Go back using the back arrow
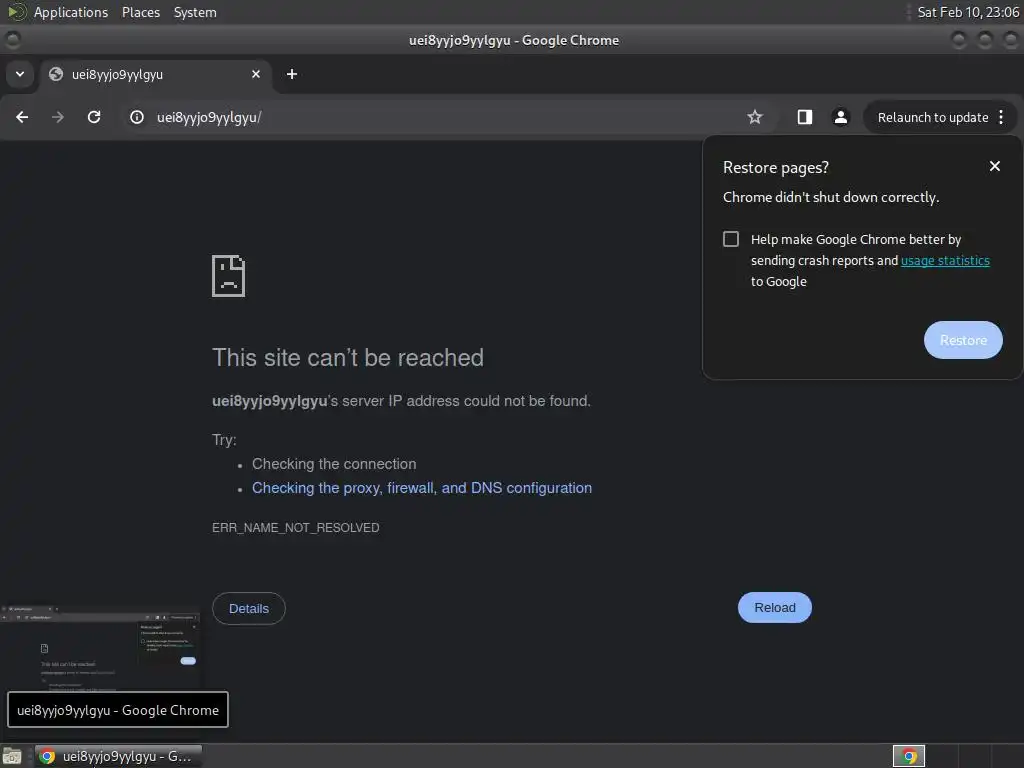 click(22, 117)
